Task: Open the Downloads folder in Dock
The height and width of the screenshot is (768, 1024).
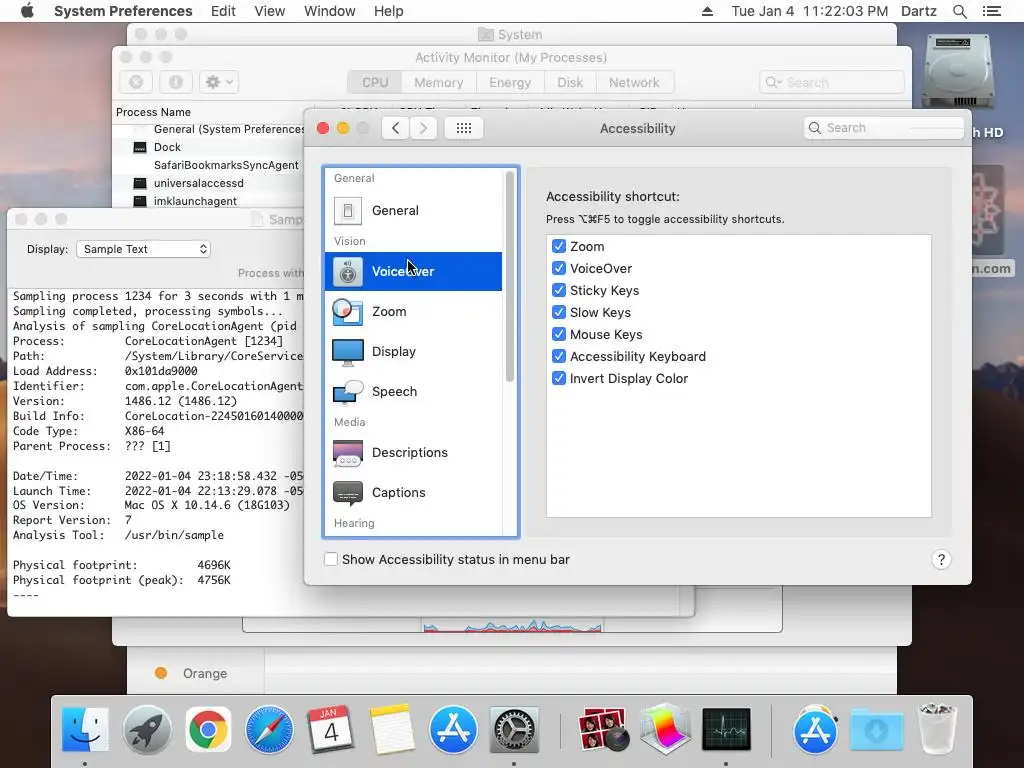Action: 876,729
